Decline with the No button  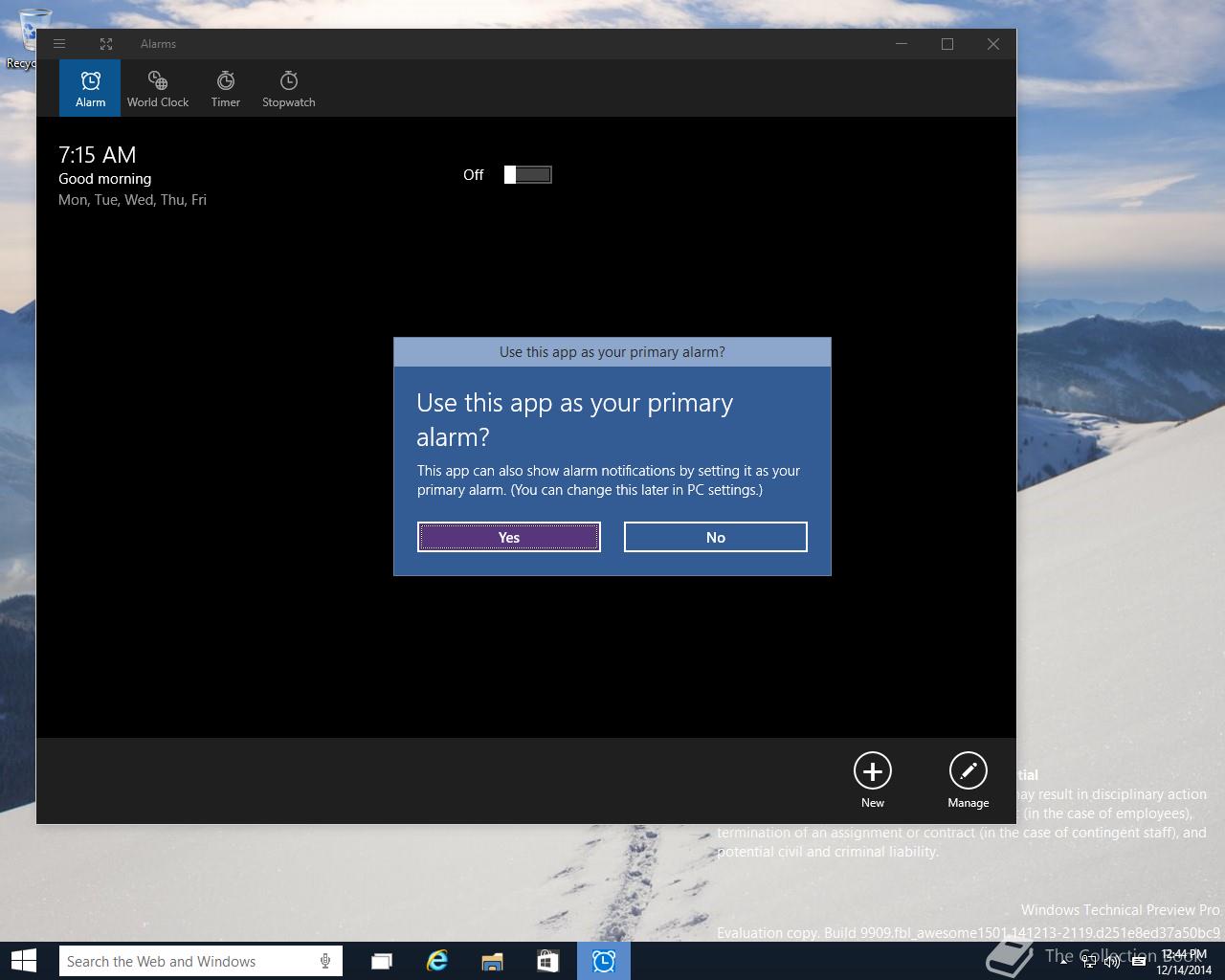tap(716, 537)
